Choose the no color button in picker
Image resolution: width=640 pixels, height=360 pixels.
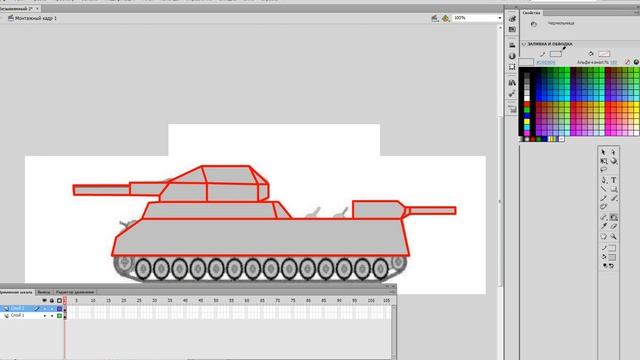[627, 62]
